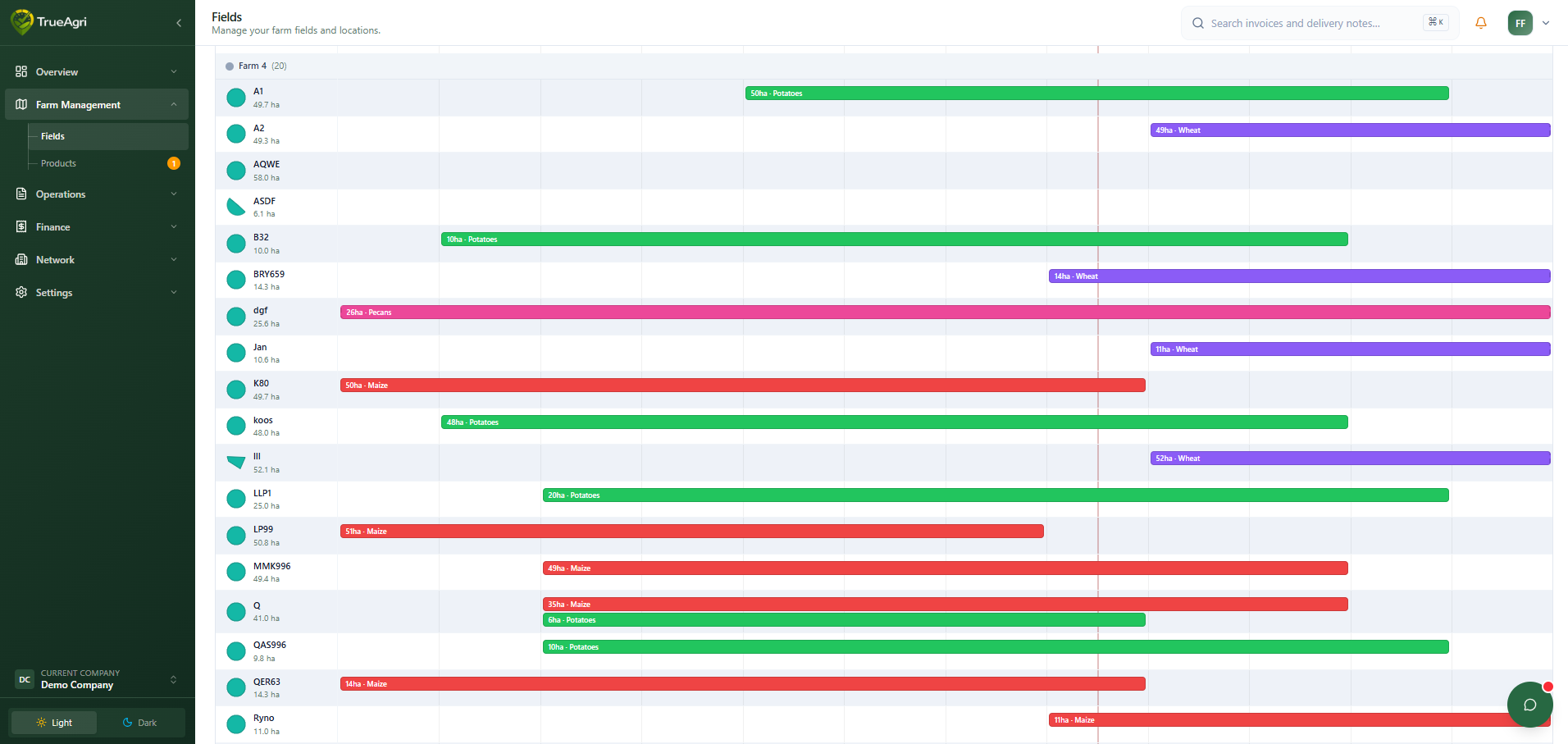
Task: Click the BRY659 field name
Action: pos(269,274)
